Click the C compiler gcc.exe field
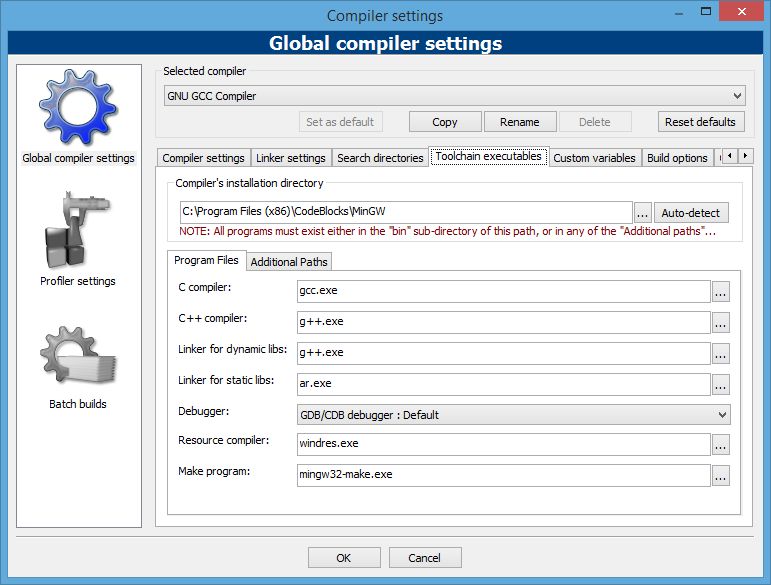This screenshot has width=771, height=585. pos(504,291)
